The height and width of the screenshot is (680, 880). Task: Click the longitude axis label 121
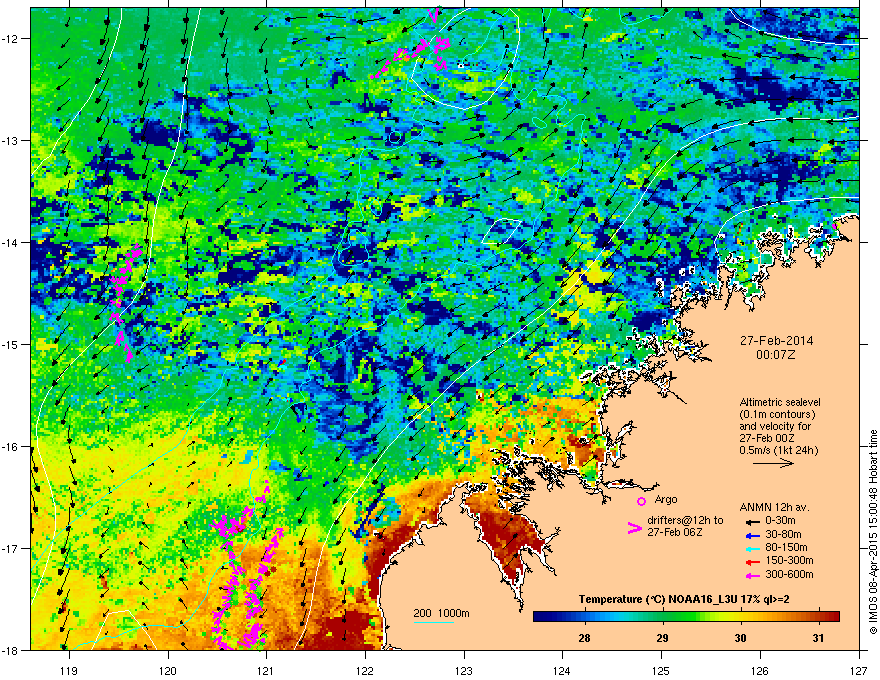[266, 670]
